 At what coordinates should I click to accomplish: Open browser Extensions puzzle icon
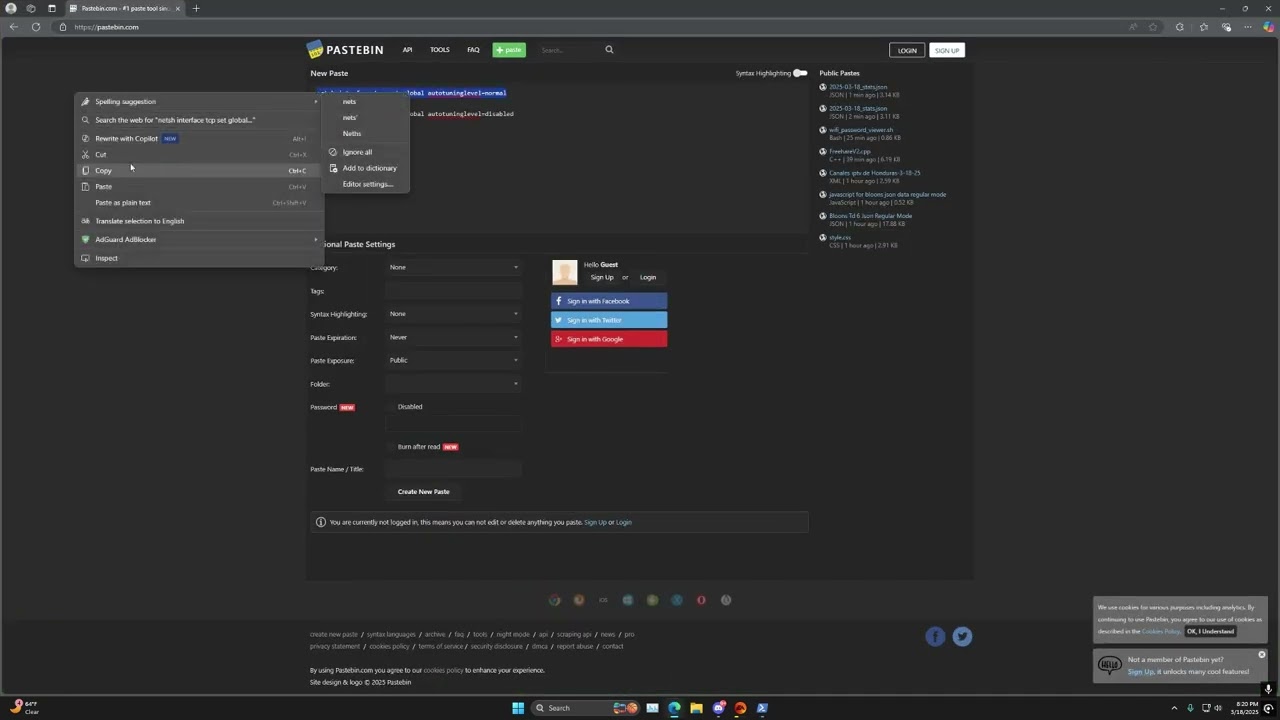coord(1180,27)
